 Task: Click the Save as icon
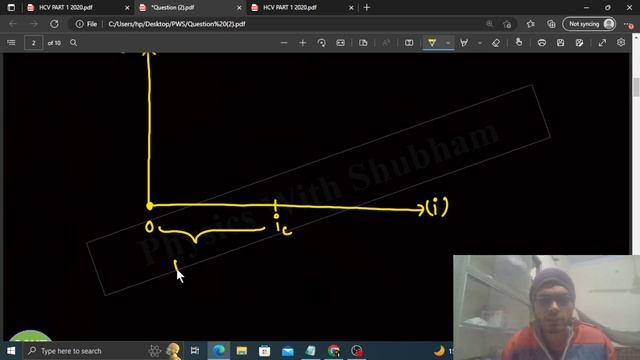click(x=580, y=43)
